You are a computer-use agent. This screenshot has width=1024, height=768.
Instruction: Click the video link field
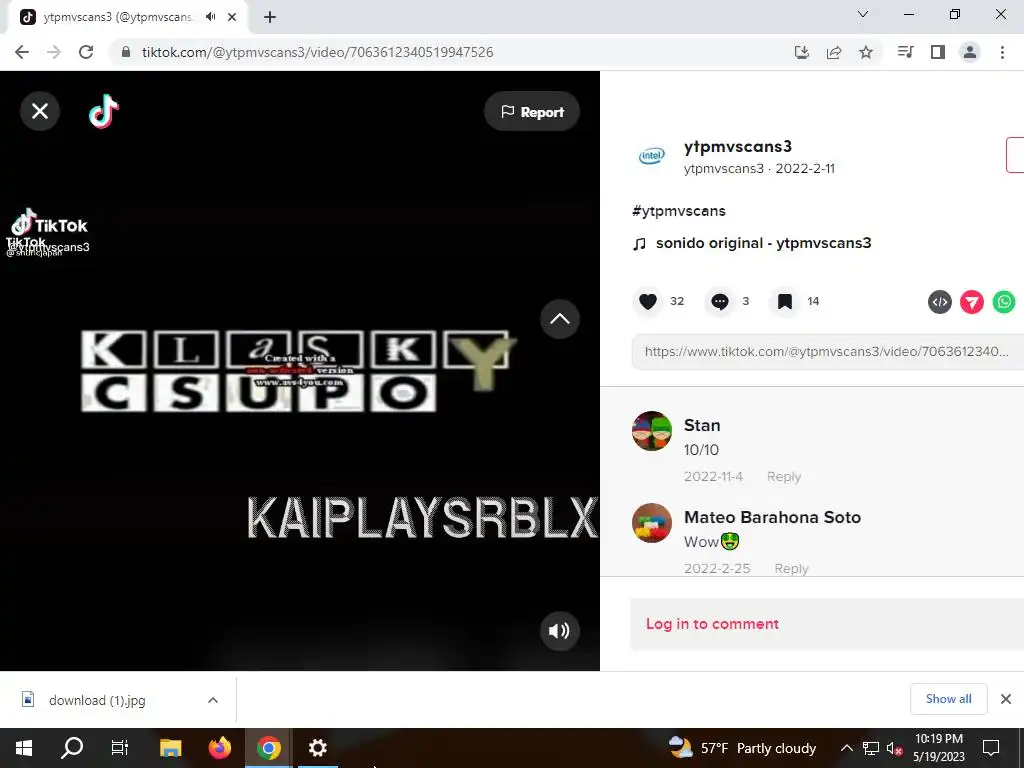click(827, 352)
